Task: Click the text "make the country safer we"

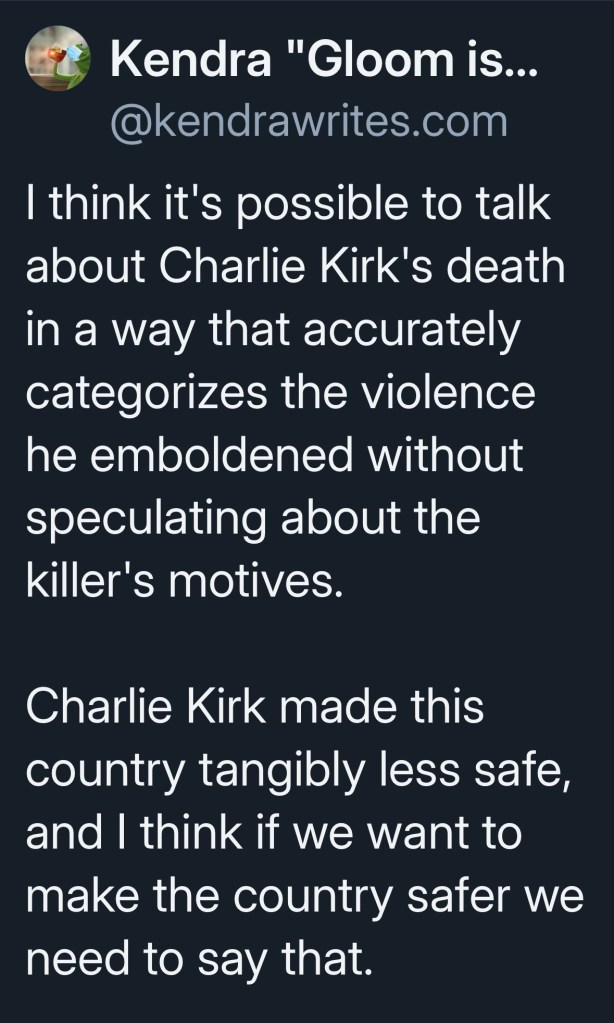Action: (x=305, y=894)
